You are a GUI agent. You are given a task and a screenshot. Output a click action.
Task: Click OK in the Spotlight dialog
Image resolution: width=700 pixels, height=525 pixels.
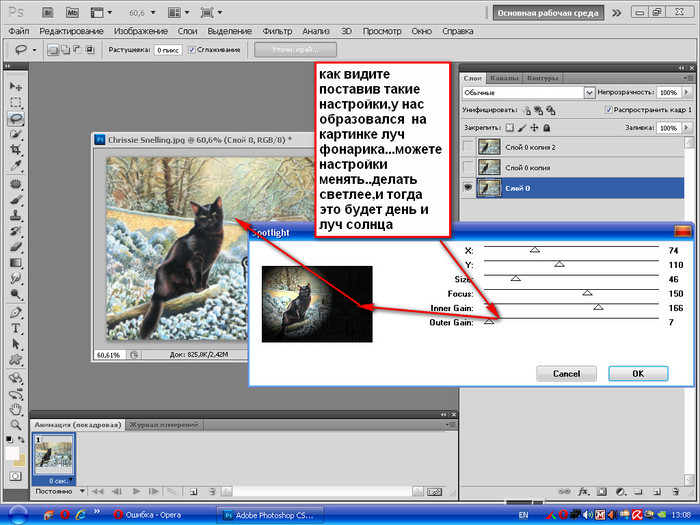coord(638,374)
